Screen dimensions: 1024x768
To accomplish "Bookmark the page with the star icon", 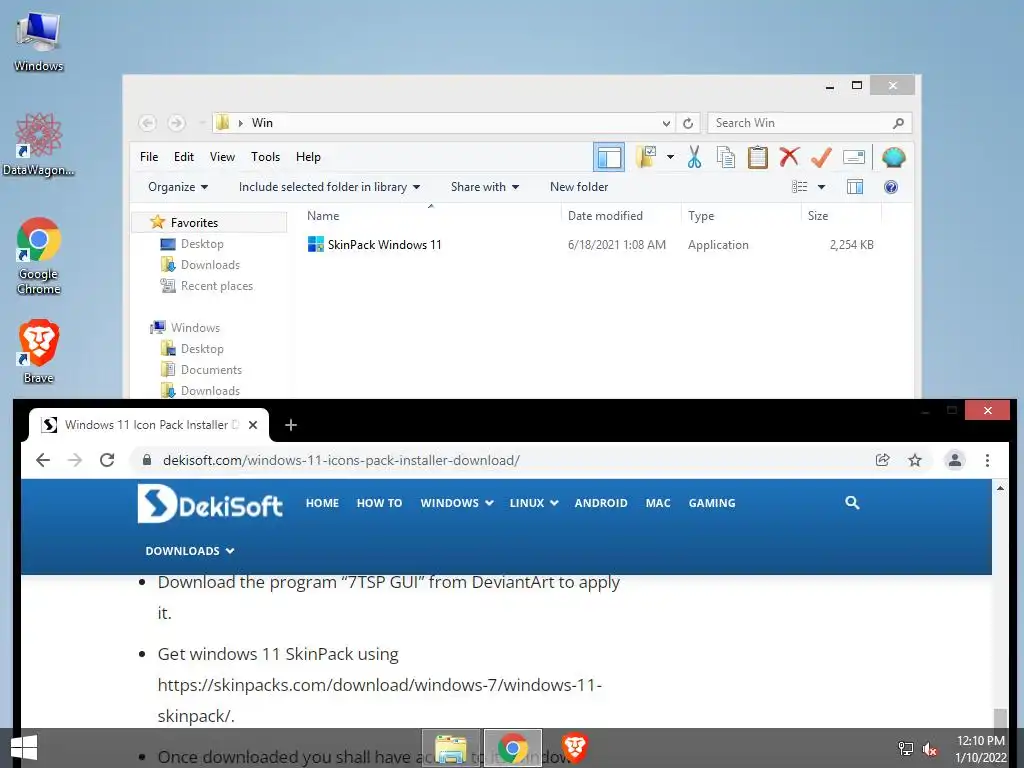I will 915,460.
